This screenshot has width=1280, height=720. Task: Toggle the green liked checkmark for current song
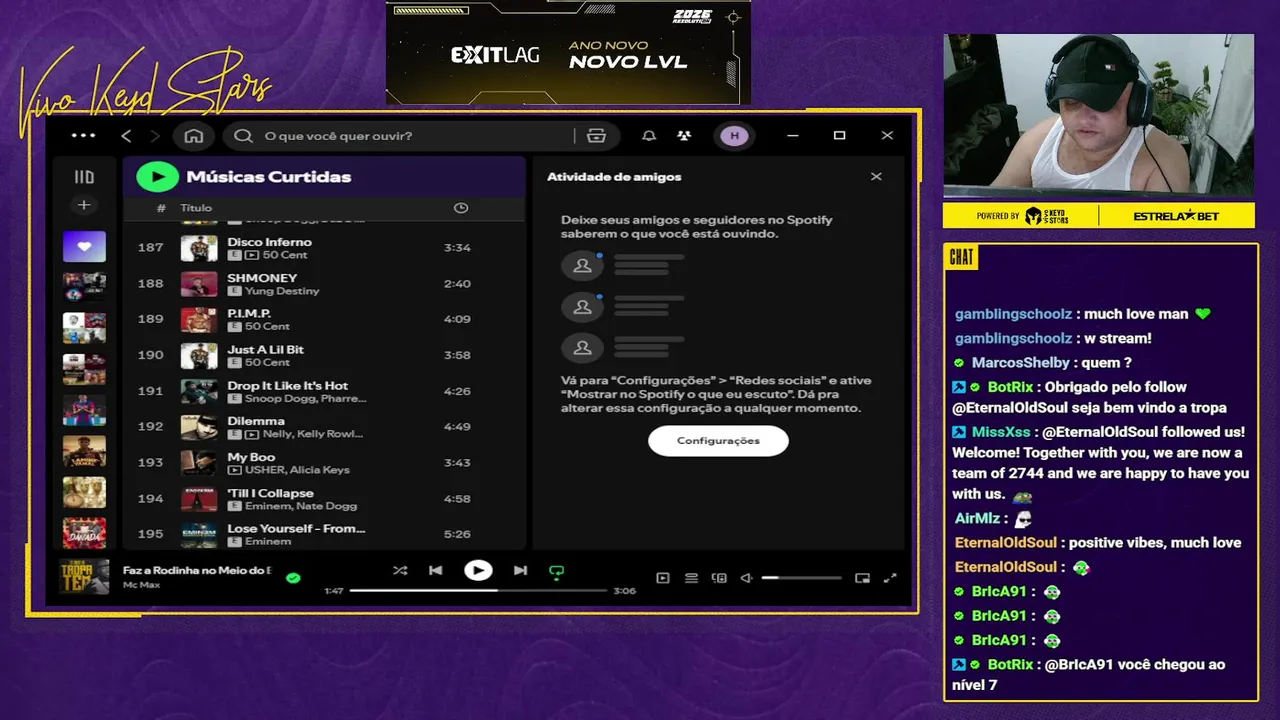[x=293, y=577]
